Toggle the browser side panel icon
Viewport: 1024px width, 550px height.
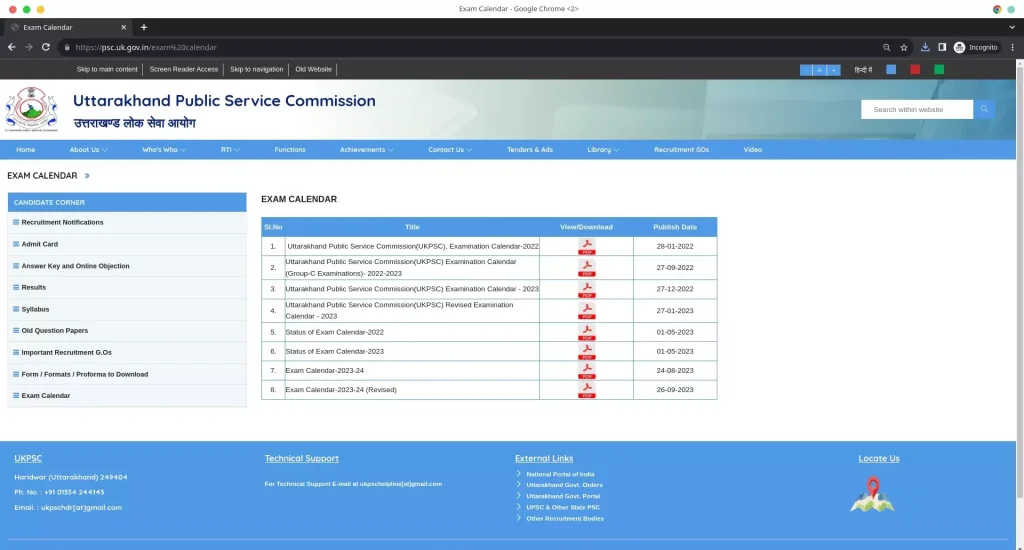[942, 47]
